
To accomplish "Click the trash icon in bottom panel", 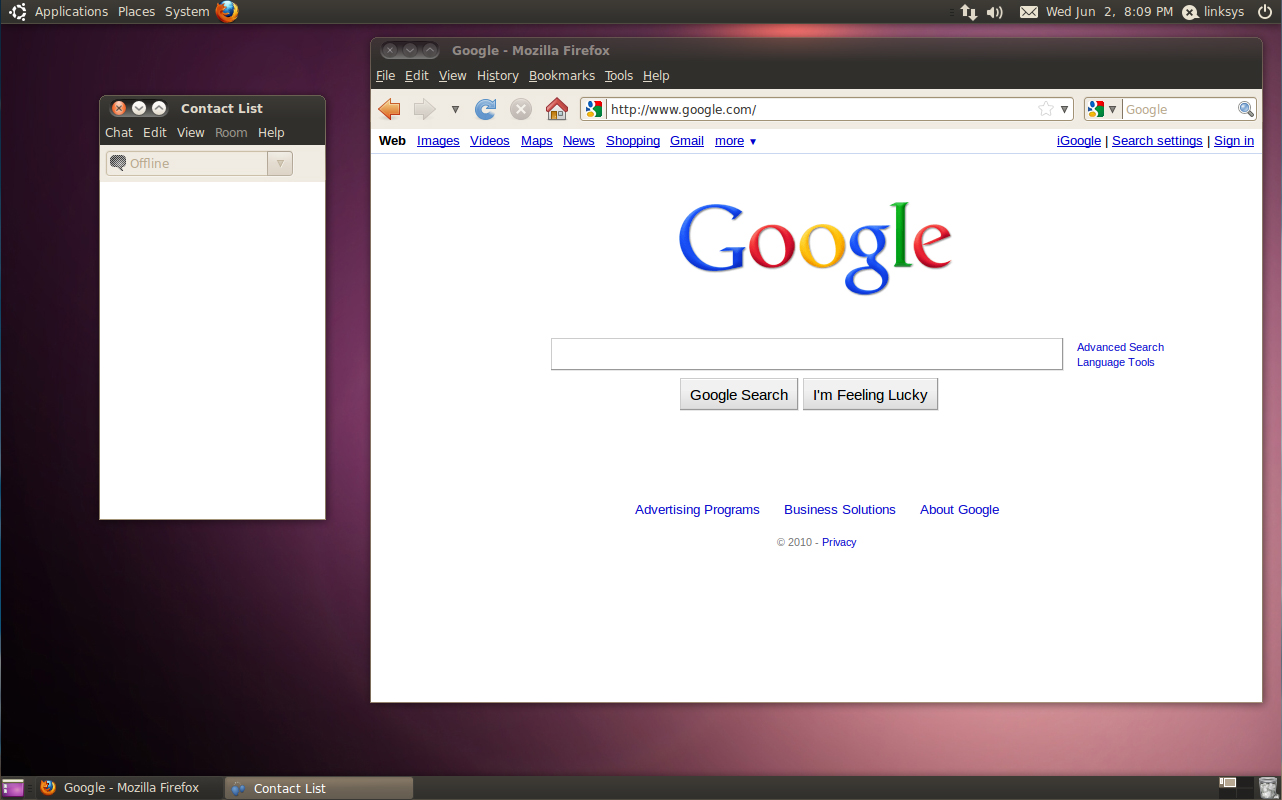I will point(1267,788).
